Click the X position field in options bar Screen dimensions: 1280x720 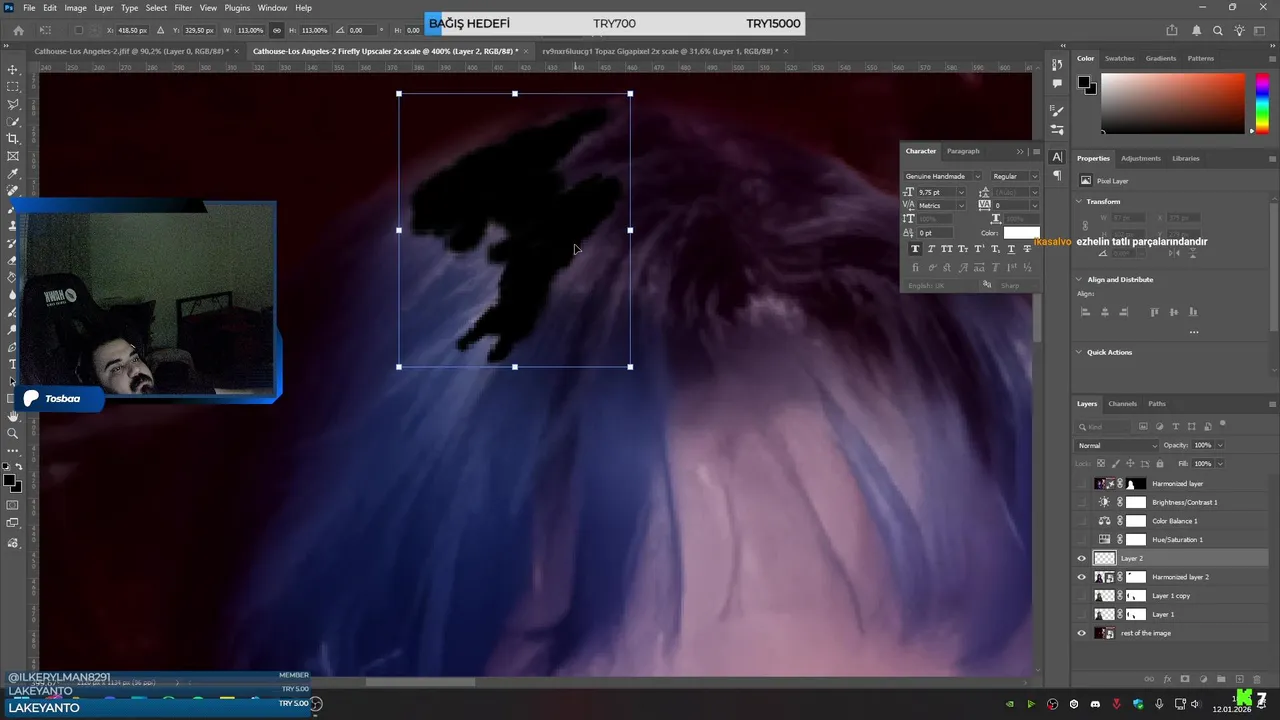pos(132,30)
